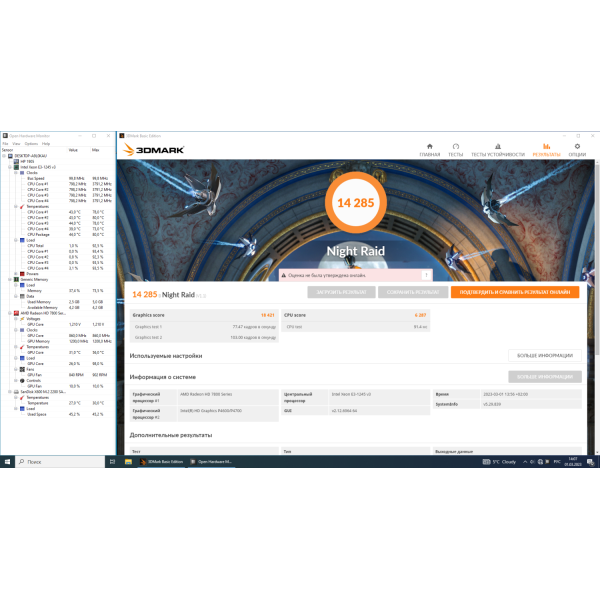Click the CPU score row

tap(355, 315)
